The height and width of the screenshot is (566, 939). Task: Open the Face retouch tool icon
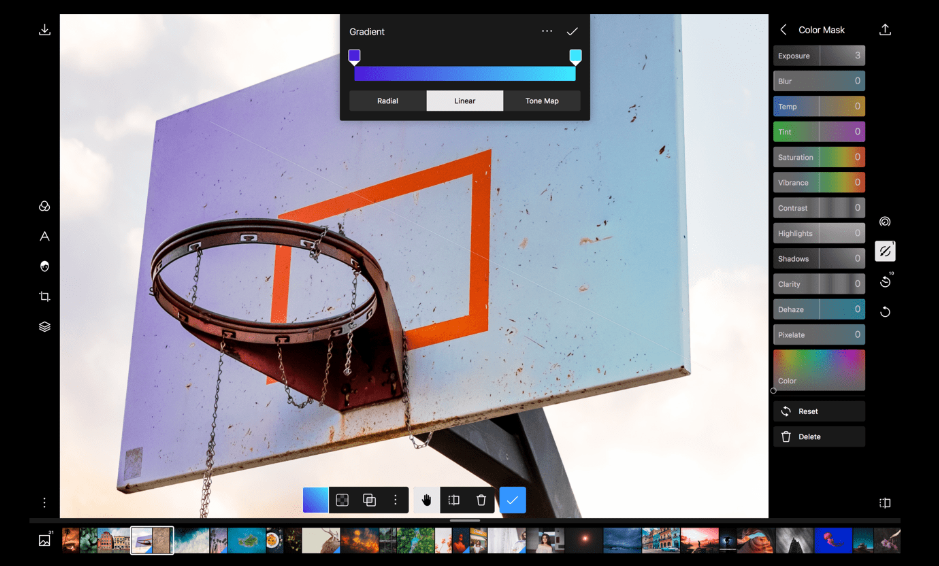click(x=44, y=267)
